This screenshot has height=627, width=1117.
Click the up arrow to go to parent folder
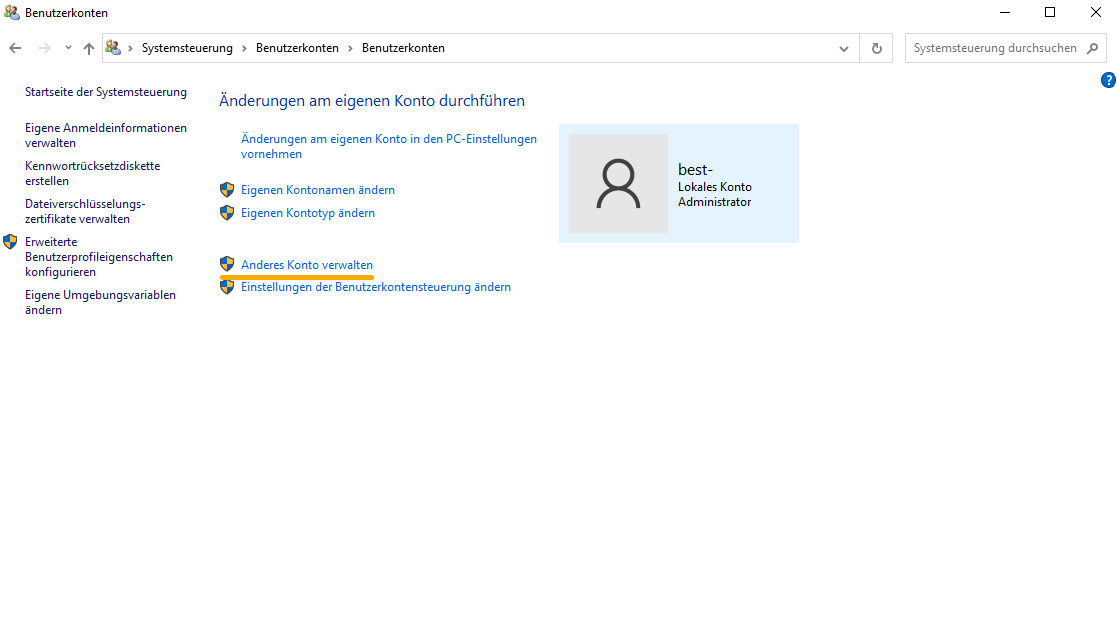pos(89,47)
